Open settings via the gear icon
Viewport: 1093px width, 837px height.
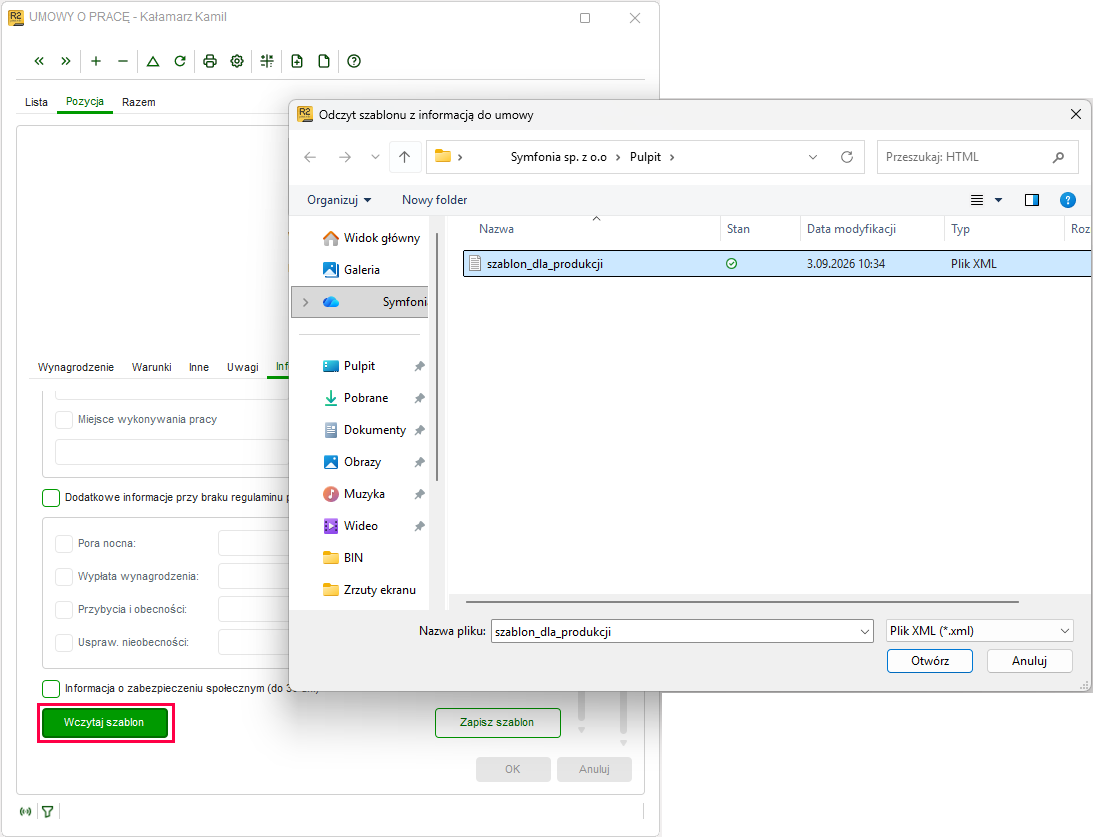point(237,61)
